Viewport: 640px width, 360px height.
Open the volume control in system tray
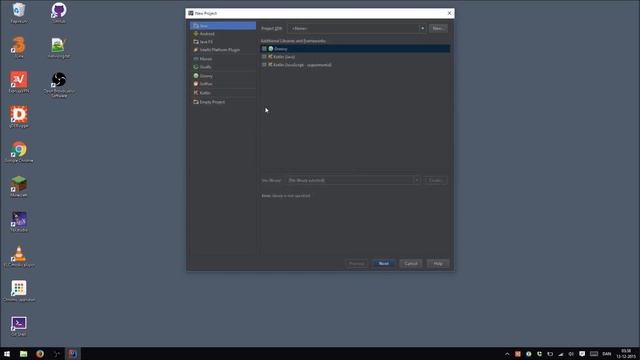coord(571,354)
